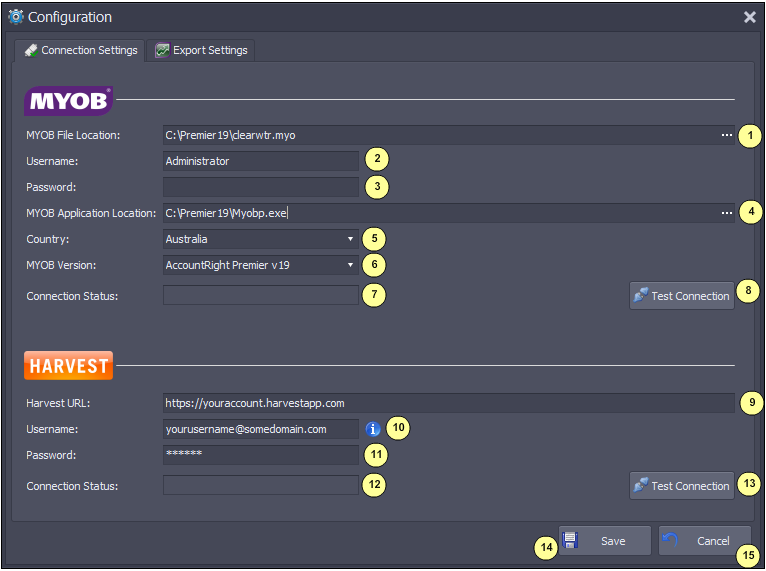This screenshot has width=766, height=571.
Task: Click the Harvest Connection Status box
Action: click(x=261, y=486)
